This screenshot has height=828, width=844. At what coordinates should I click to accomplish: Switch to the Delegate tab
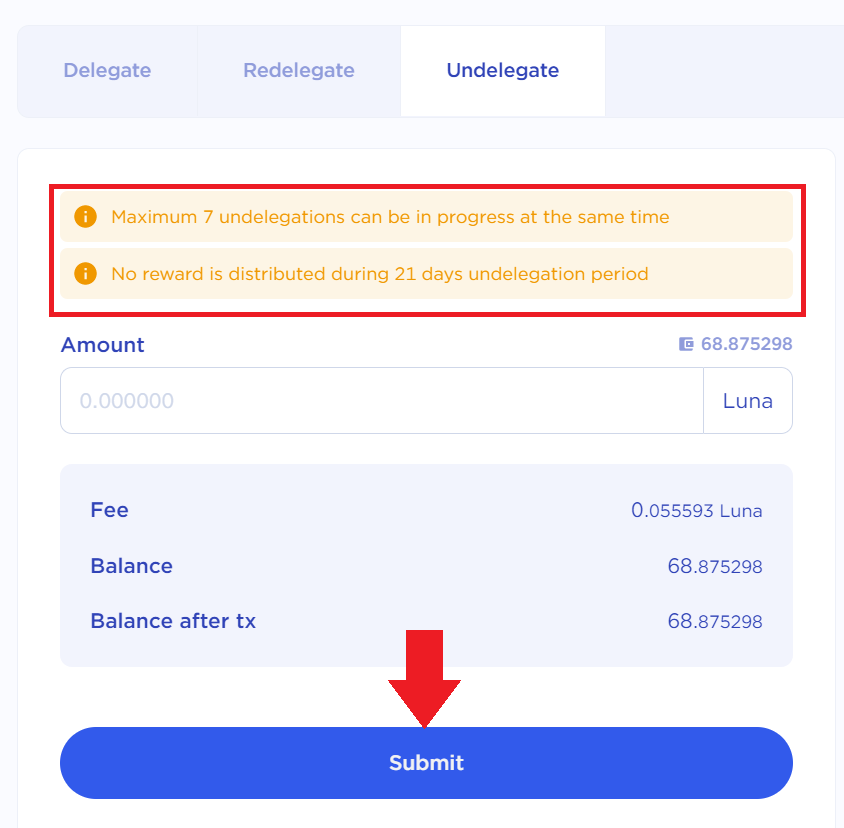click(x=107, y=71)
